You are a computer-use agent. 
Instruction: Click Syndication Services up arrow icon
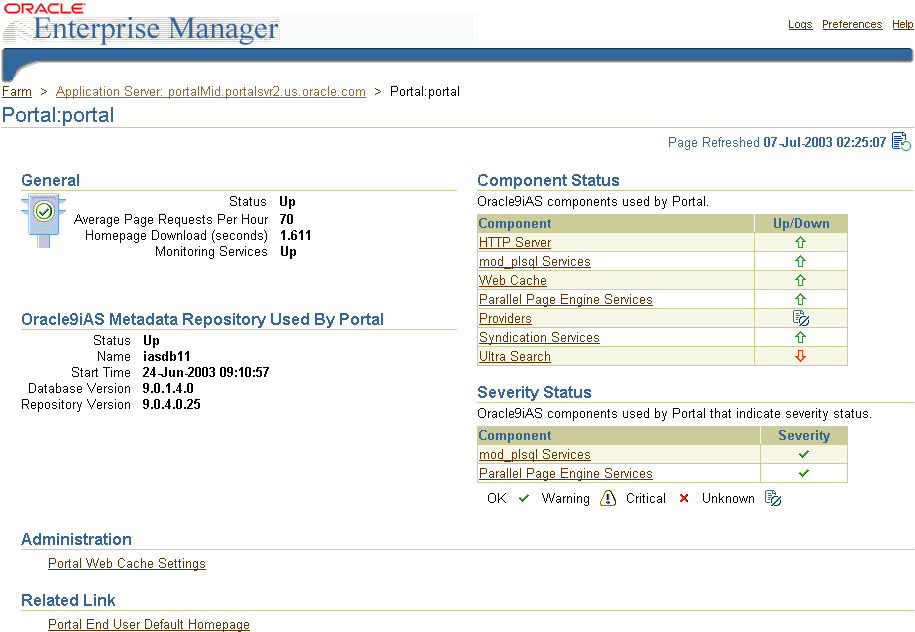tap(800, 337)
